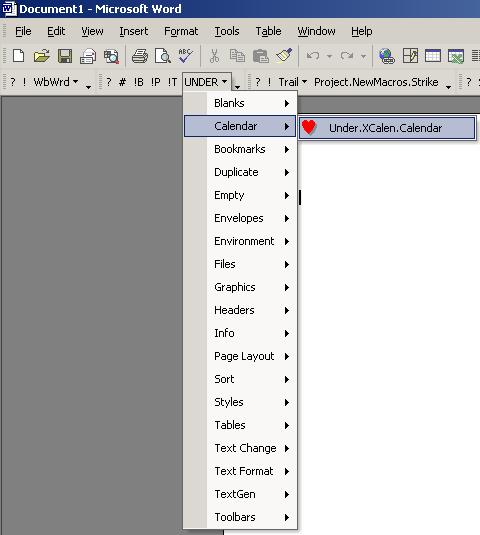
Task: Click the # toolbar button
Action: tap(122, 82)
